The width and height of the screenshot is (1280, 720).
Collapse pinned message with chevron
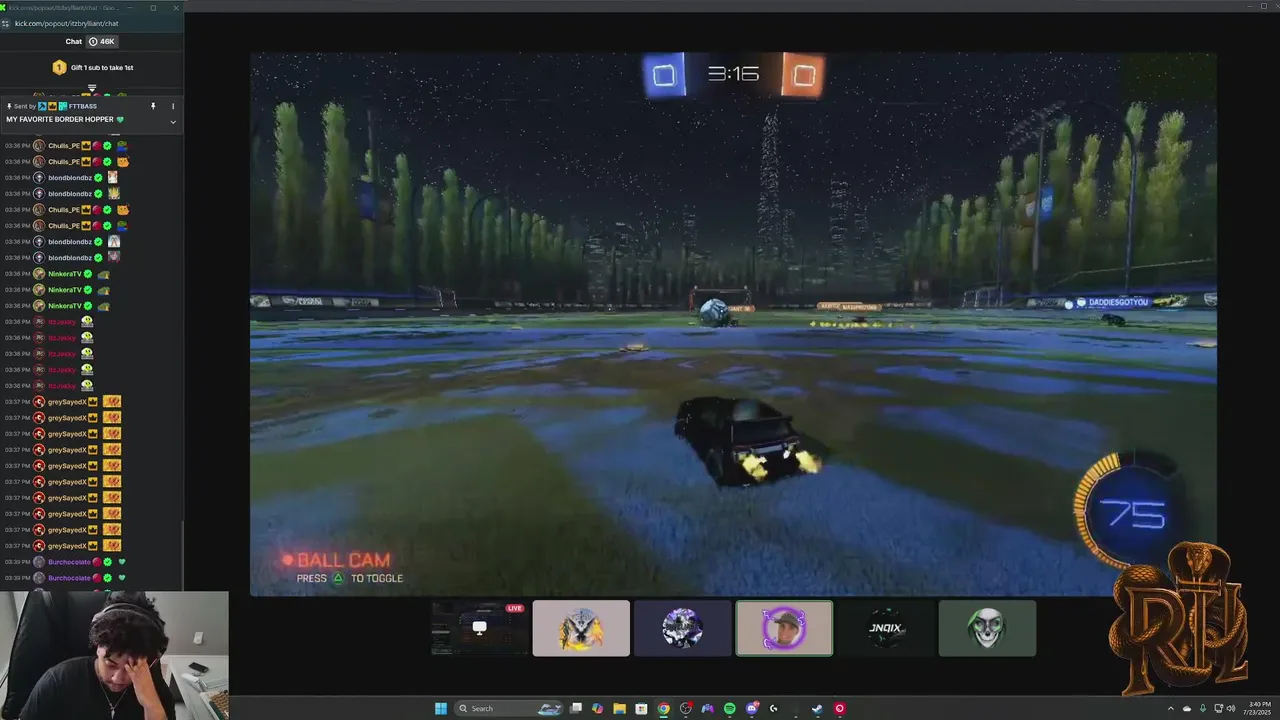(x=172, y=121)
